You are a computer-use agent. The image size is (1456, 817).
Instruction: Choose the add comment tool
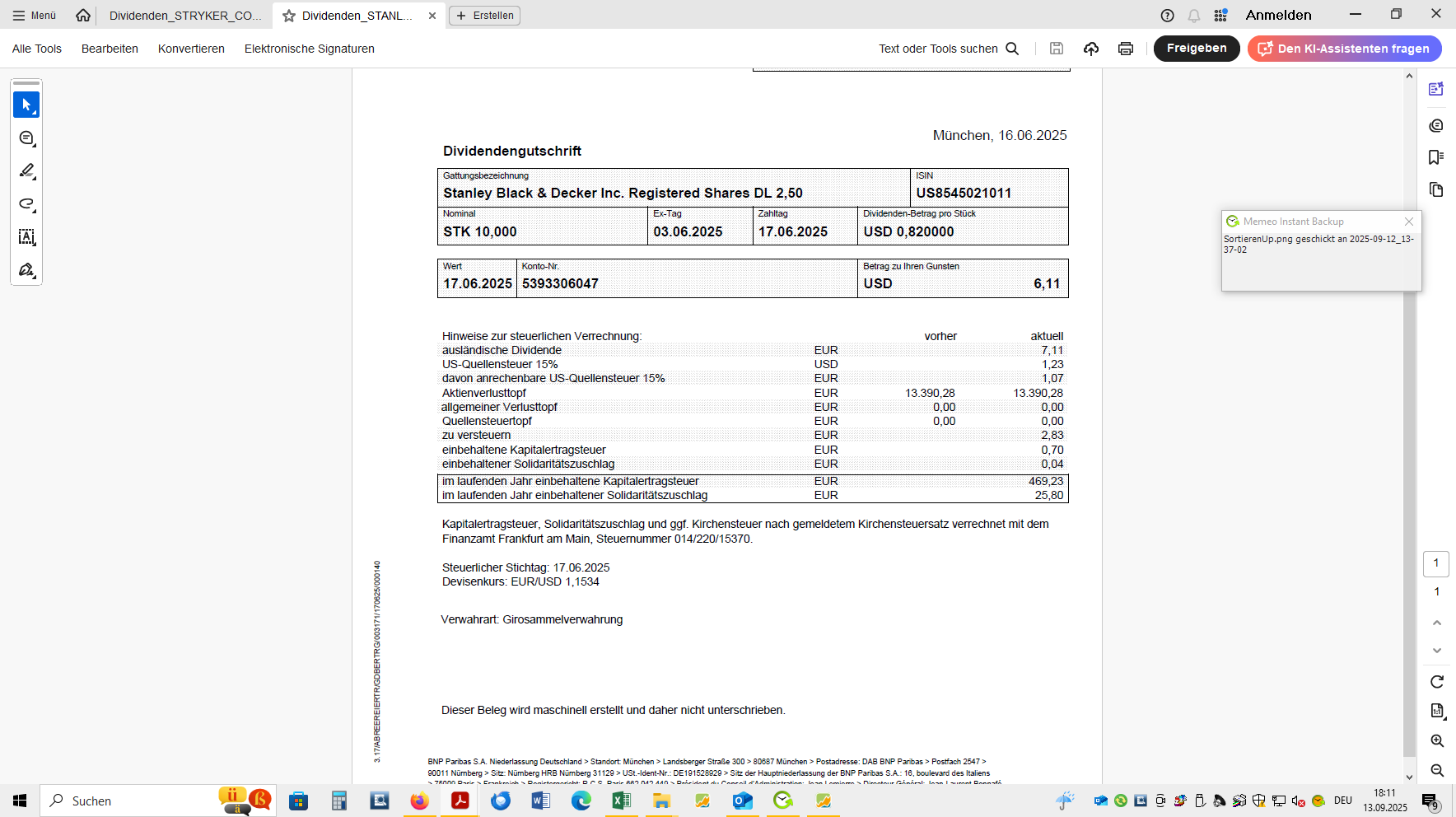tap(26, 138)
